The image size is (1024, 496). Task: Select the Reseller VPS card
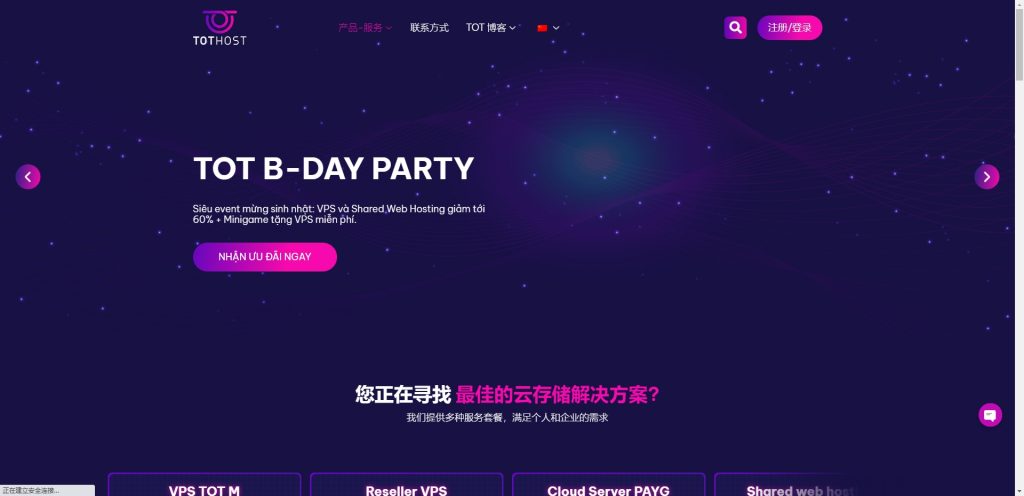406,484
